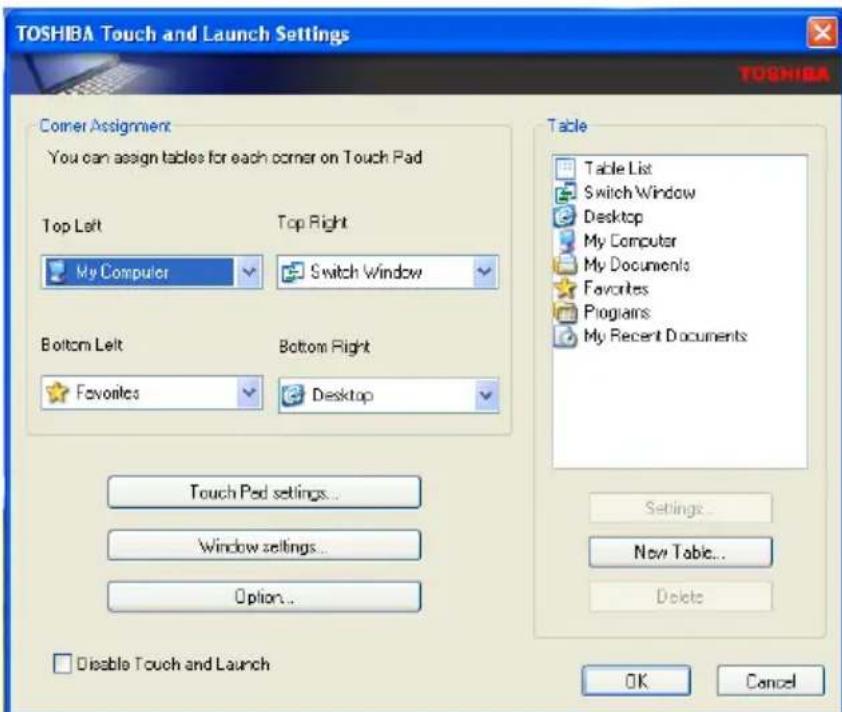Click Switch Window icon in Top Right combo
The width and height of the screenshot is (842, 712).
click(293, 272)
